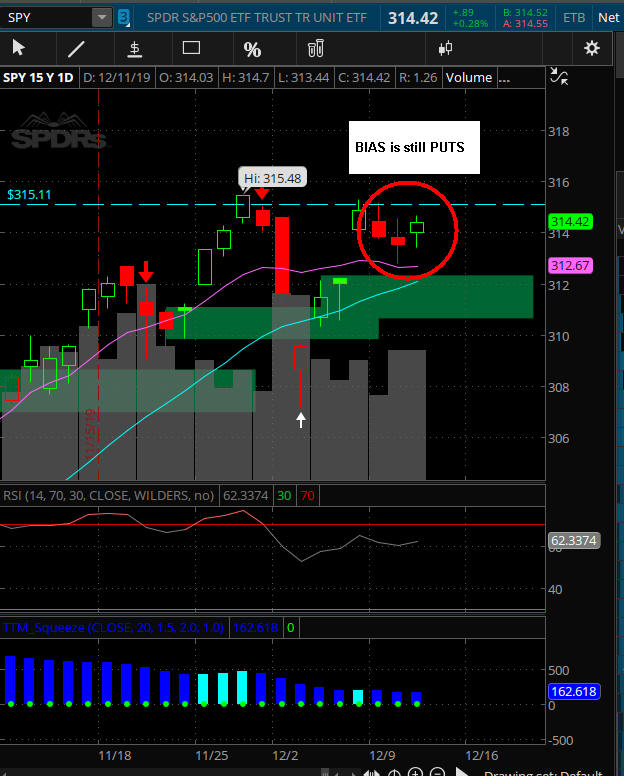This screenshot has width=624, height=776.
Task: Click the 306 price axis label
Action: coord(559,438)
